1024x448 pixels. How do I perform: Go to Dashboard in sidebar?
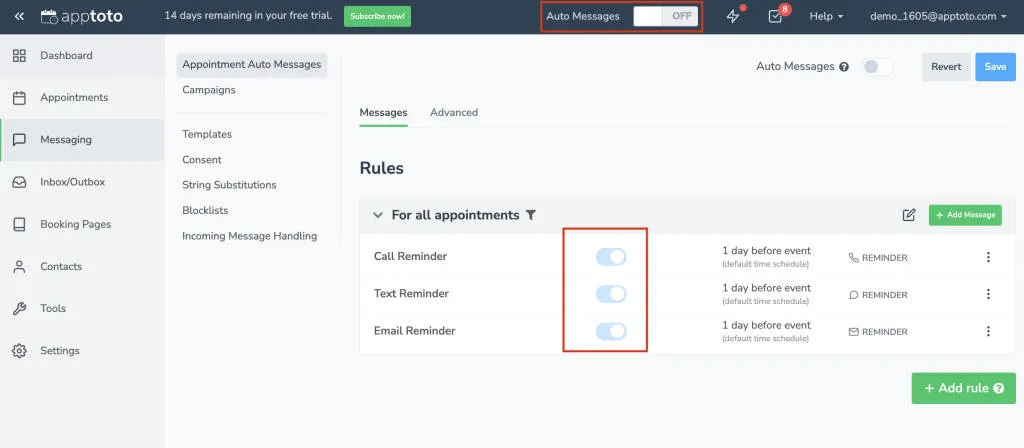click(x=67, y=56)
